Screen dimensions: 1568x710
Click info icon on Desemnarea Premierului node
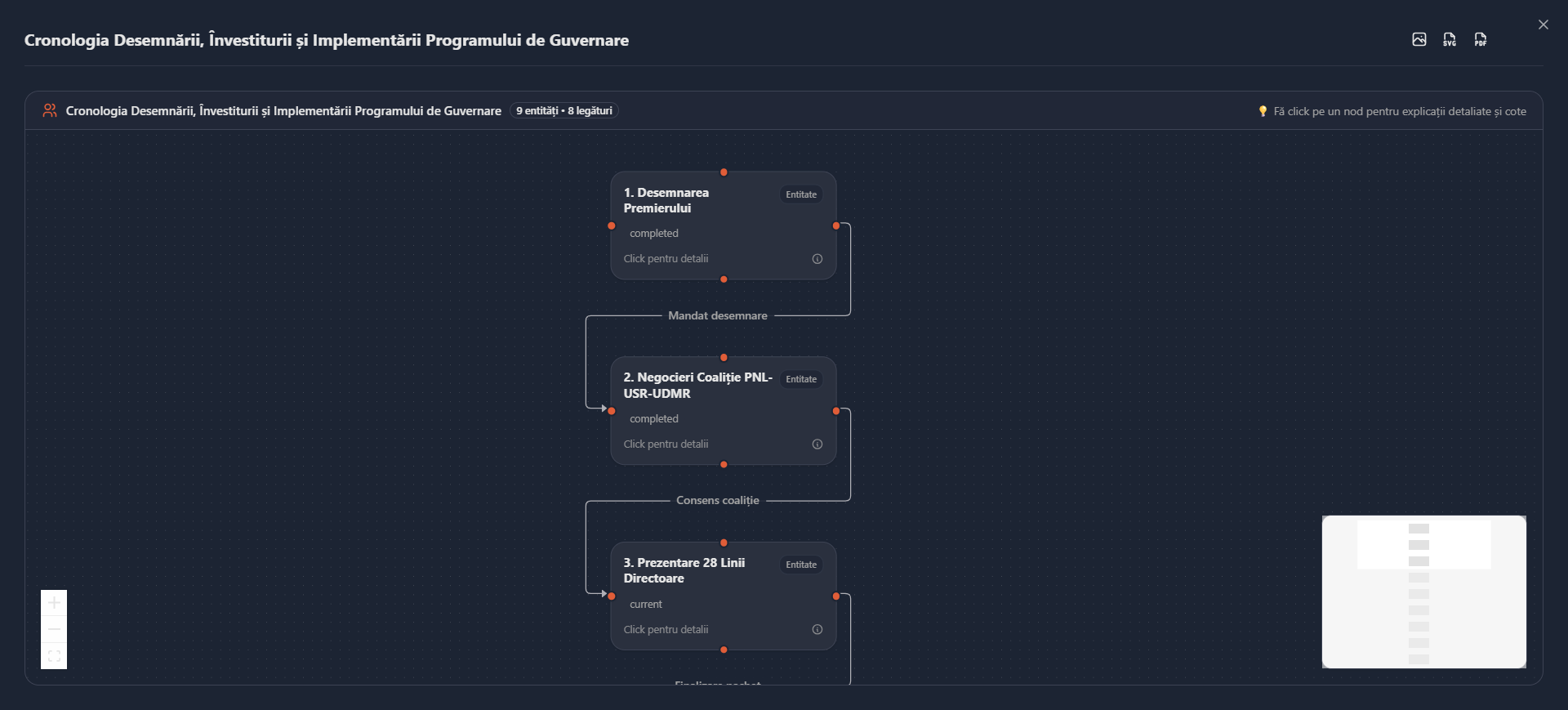pos(817,259)
